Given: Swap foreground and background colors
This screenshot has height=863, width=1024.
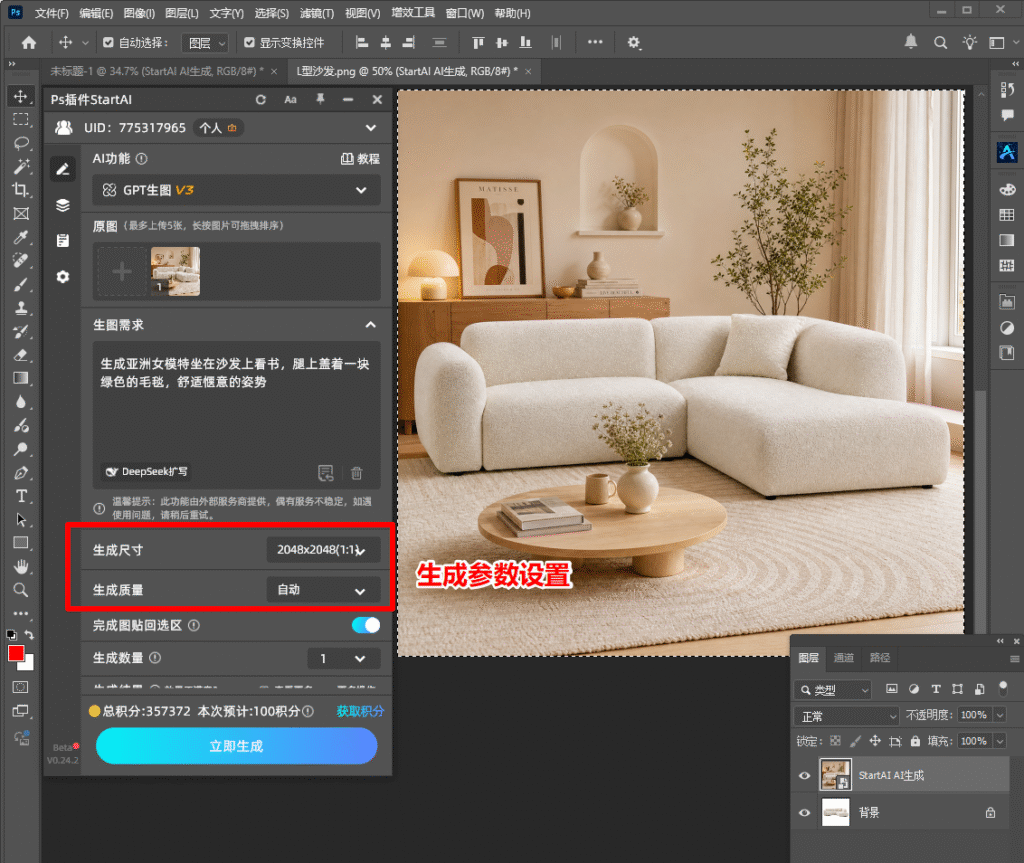Looking at the screenshot, I should pyautogui.click(x=29, y=634).
